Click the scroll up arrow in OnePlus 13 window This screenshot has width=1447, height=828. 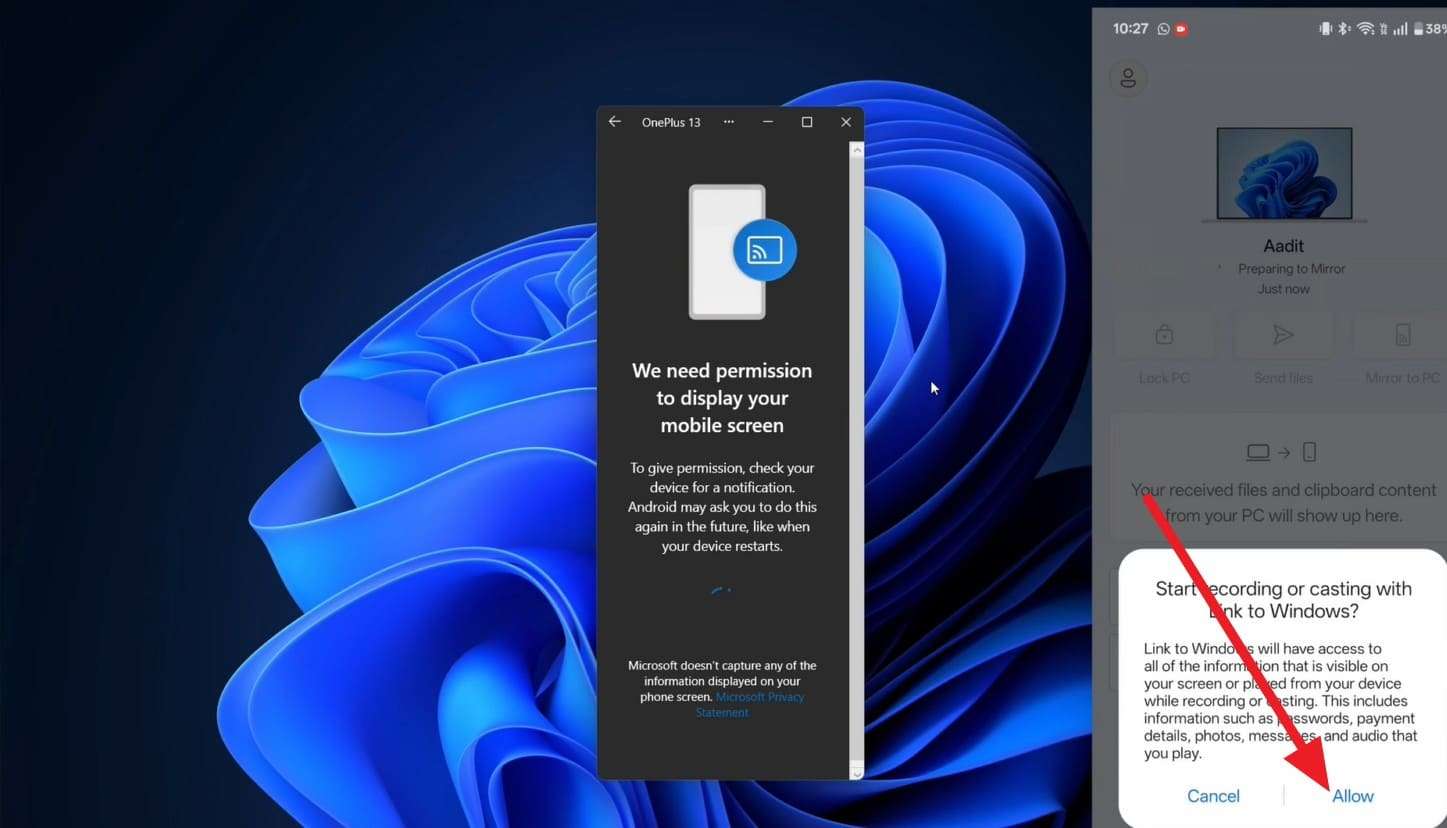856,149
